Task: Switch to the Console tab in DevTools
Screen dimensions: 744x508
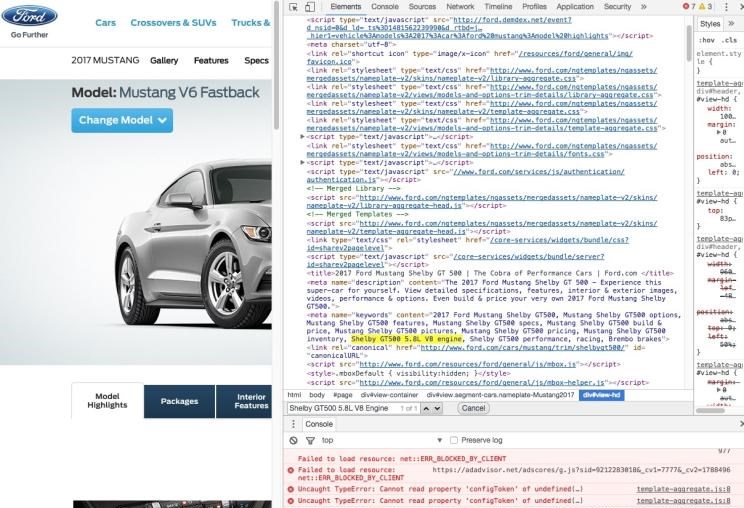Action: [x=385, y=7]
